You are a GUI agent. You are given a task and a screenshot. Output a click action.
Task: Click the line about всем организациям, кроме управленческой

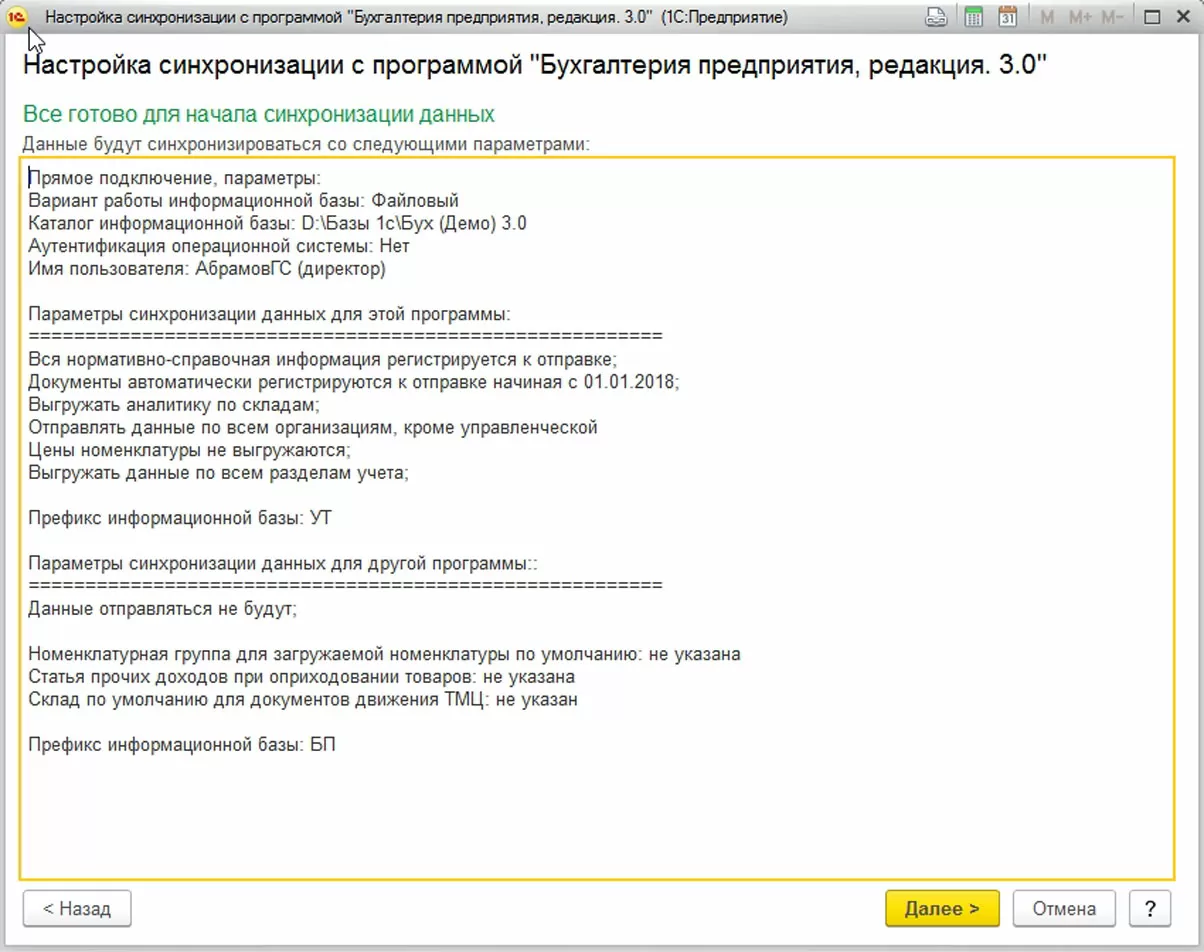[313, 427]
